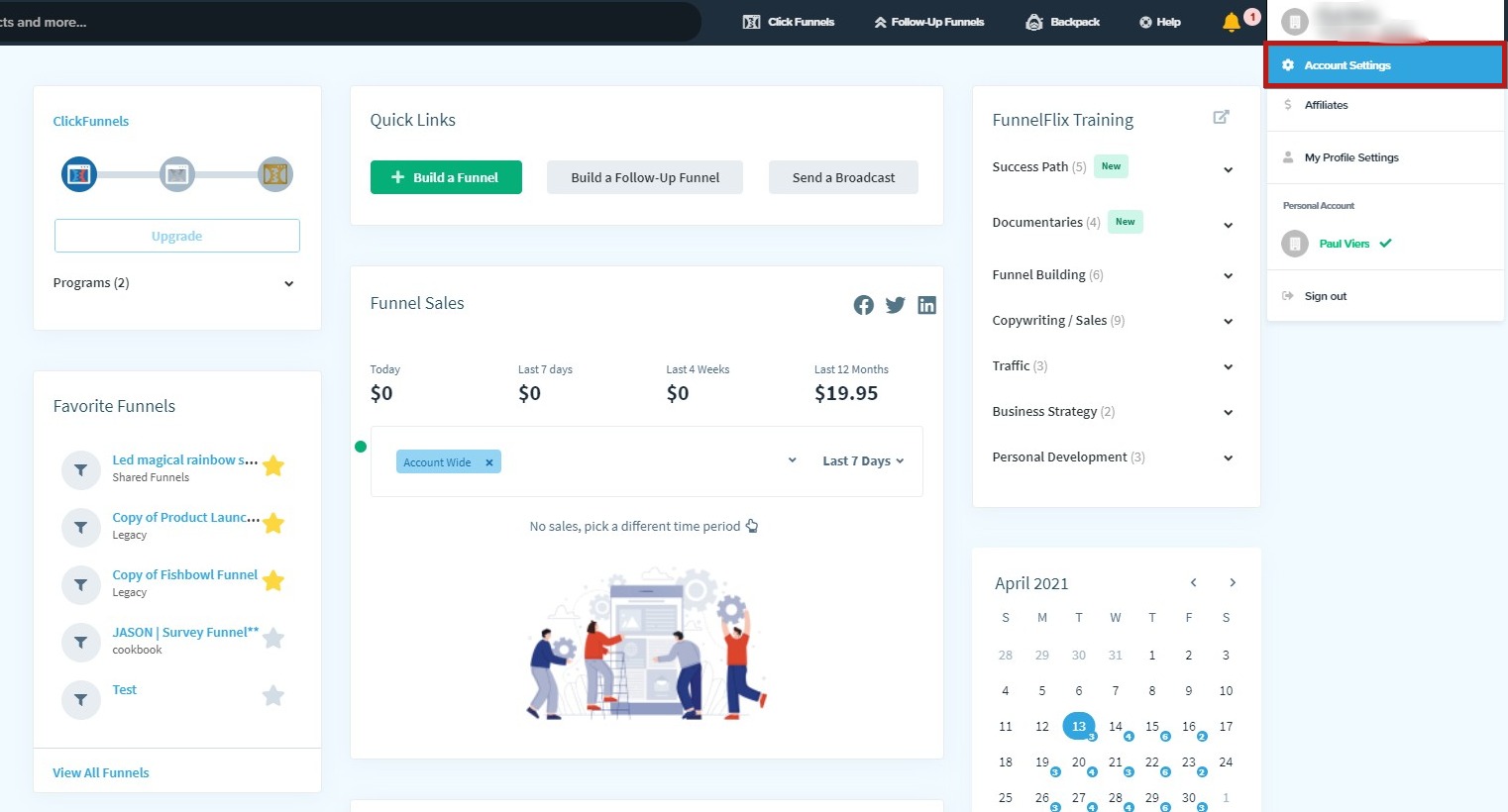Click funnel icon beside Copy of Fishbowl Funnel
Viewport: 1508px width, 812px height.
point(81,585)
